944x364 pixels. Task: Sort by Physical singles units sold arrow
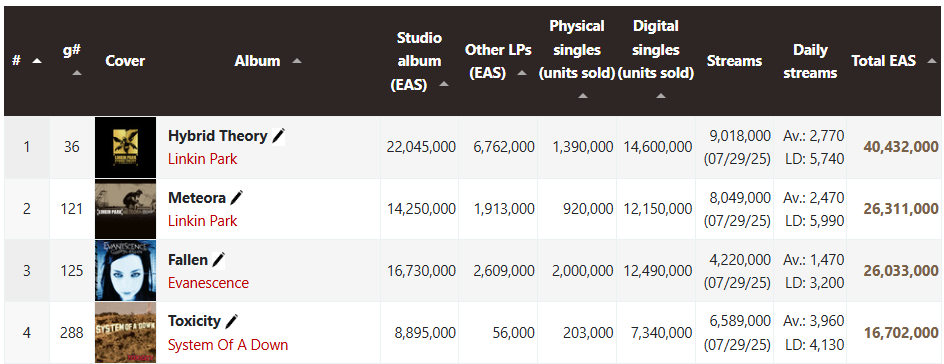582,96
